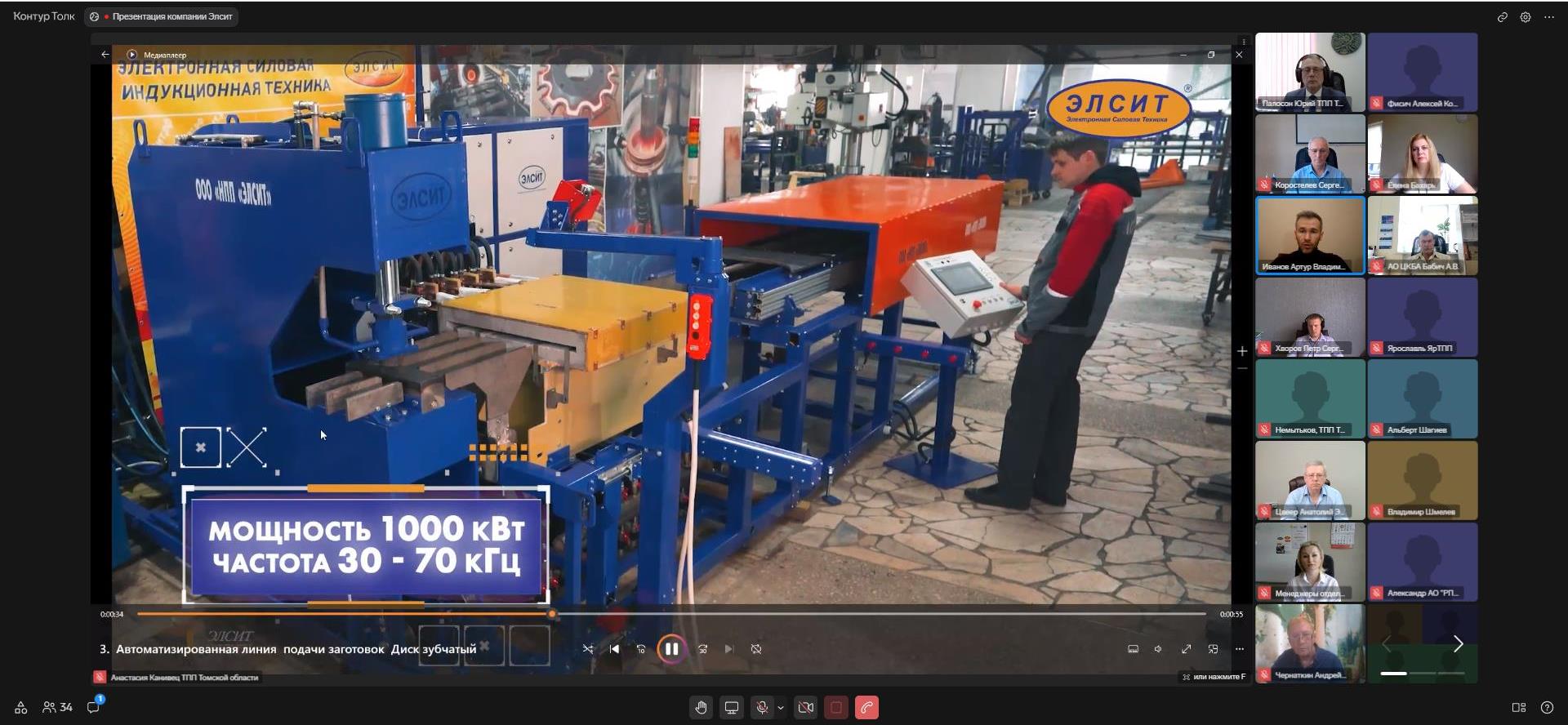Raise hand in the meeting
This screenshot has width=1568, height=725.
pyautogui.click(x=701, y=708)
